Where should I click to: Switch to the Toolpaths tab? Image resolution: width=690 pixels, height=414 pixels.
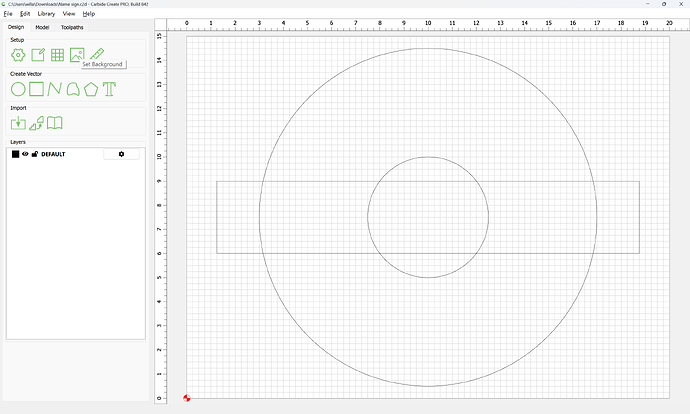[x=73, y=27]
